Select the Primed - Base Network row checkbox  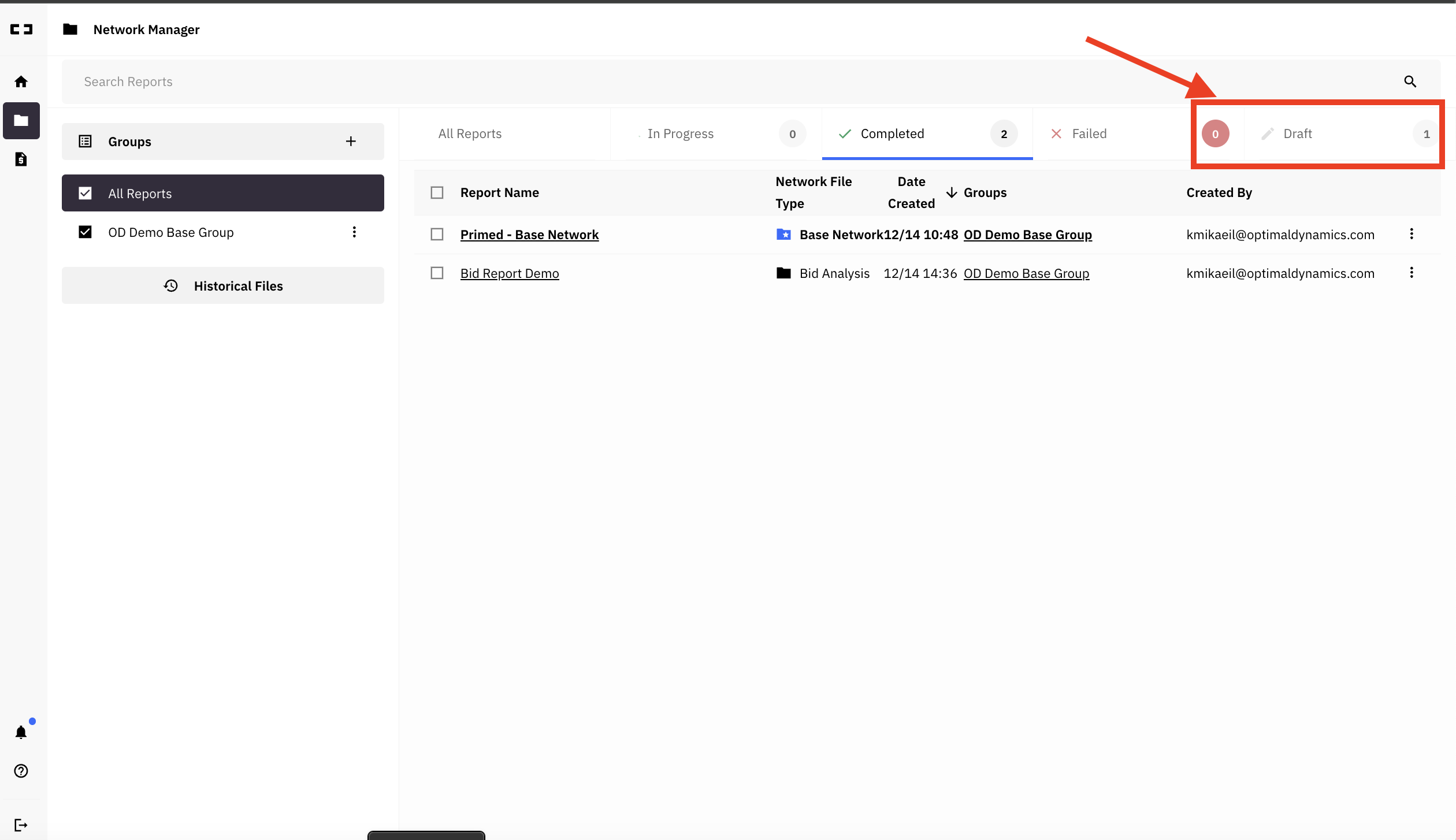(437, 234)
